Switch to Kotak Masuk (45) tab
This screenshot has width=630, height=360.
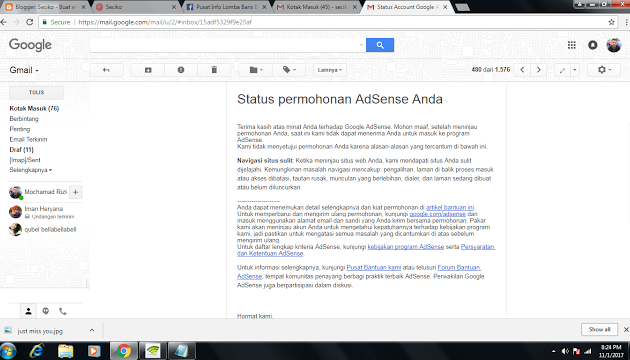(318, 7)
